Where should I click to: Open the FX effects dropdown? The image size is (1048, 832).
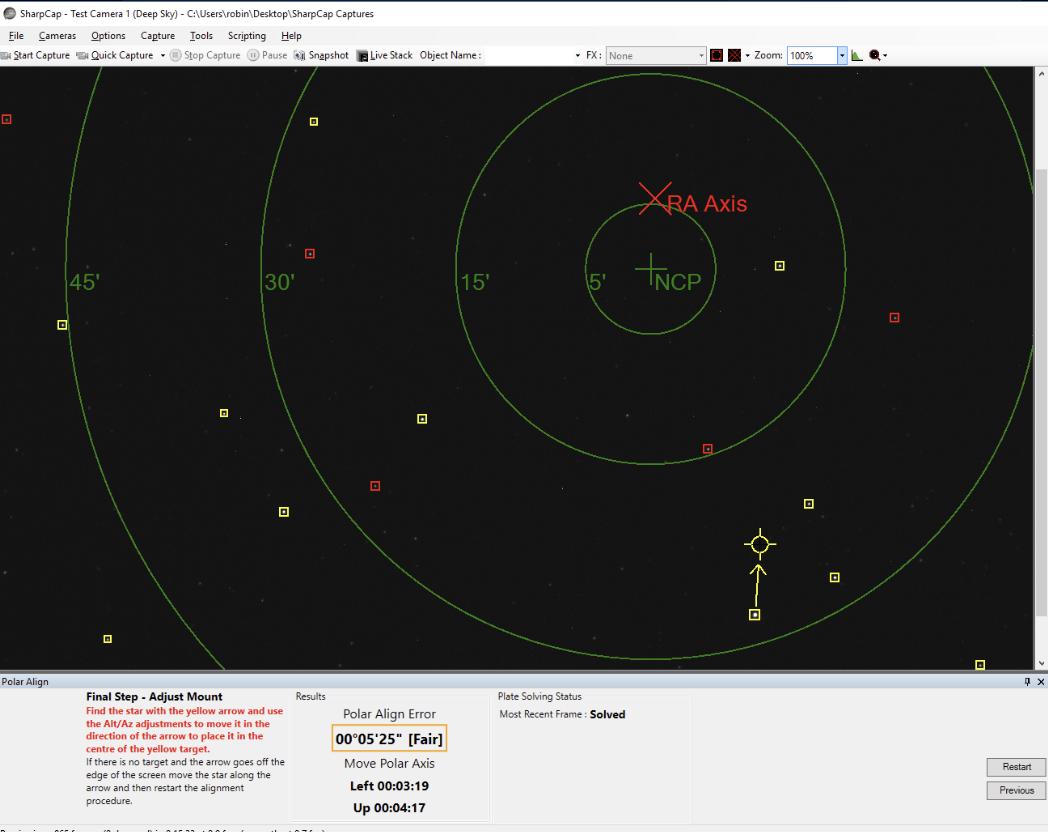[x=656, y=55]
